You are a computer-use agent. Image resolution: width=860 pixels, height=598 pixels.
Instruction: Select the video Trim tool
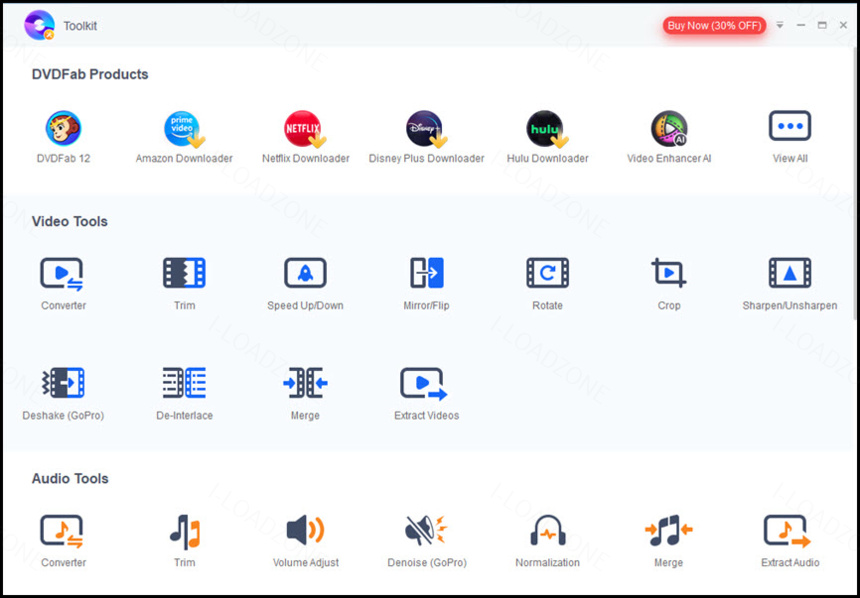[x=184, y=273]
